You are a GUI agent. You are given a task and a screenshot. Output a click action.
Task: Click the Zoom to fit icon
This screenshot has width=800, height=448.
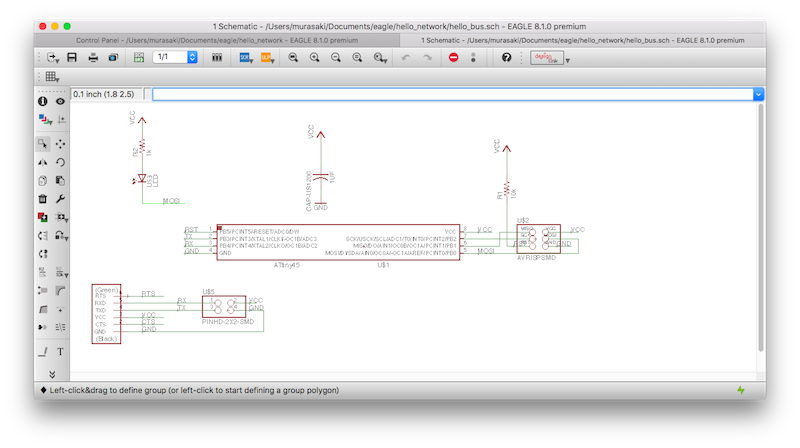[293, 58]
